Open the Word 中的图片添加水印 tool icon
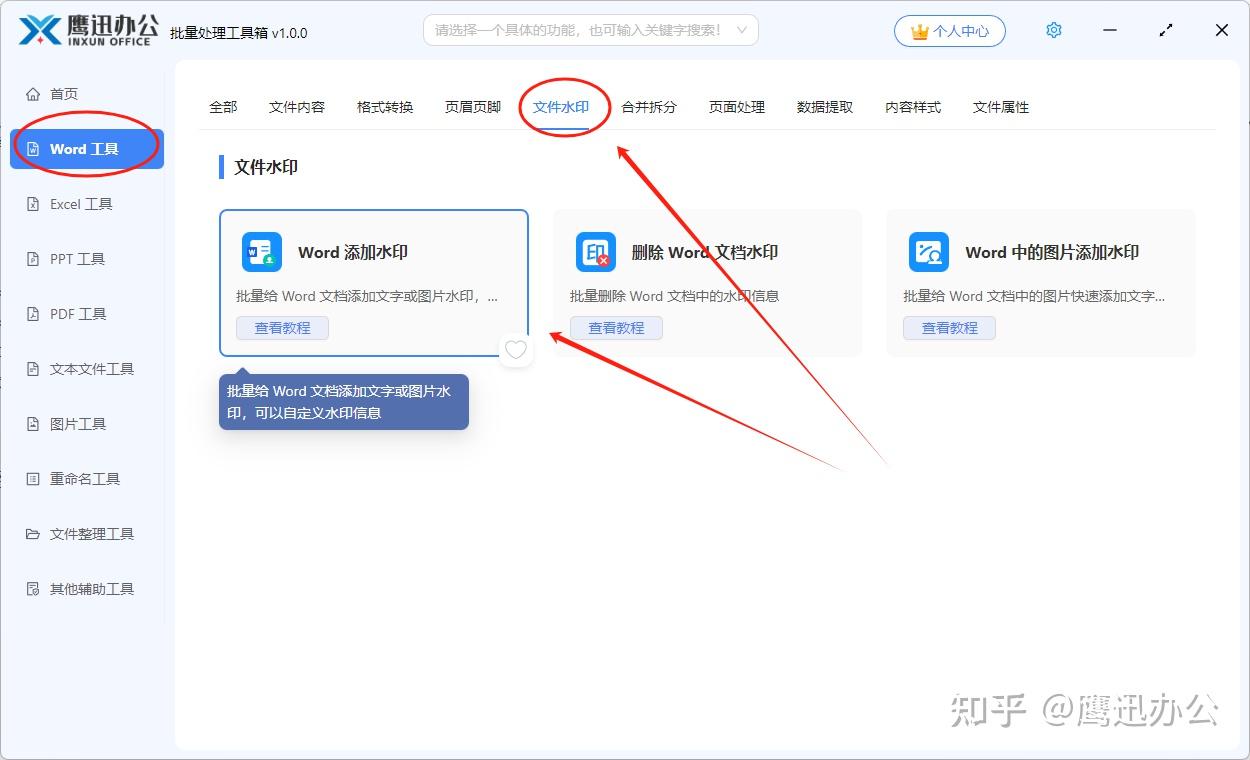Viewport: 1250px width, 760px height. (x=928, y=252)
